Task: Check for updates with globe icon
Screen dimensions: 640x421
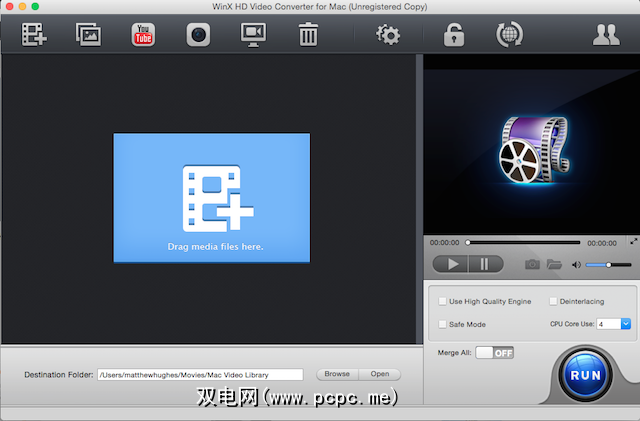Action: (510, 35)
